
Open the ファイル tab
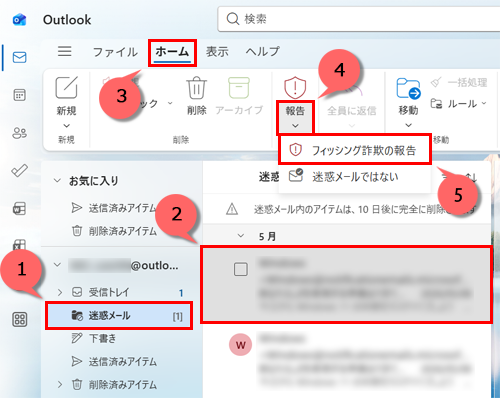point(115,52)
